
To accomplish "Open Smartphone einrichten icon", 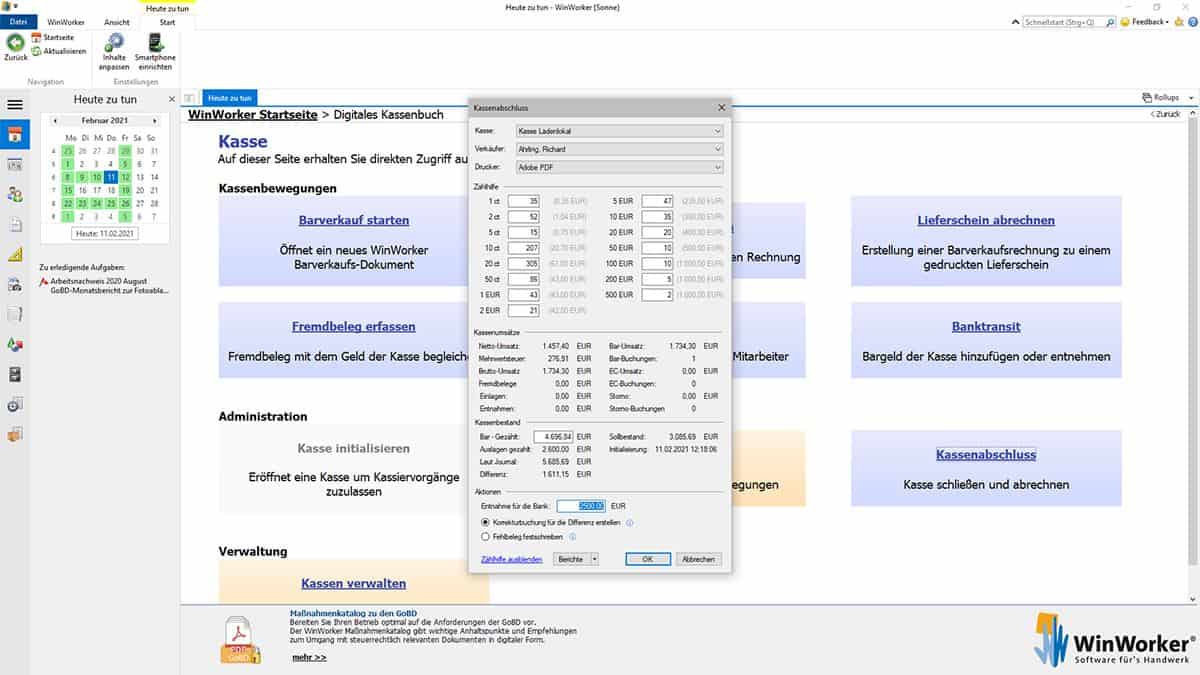I will point(155,42).
